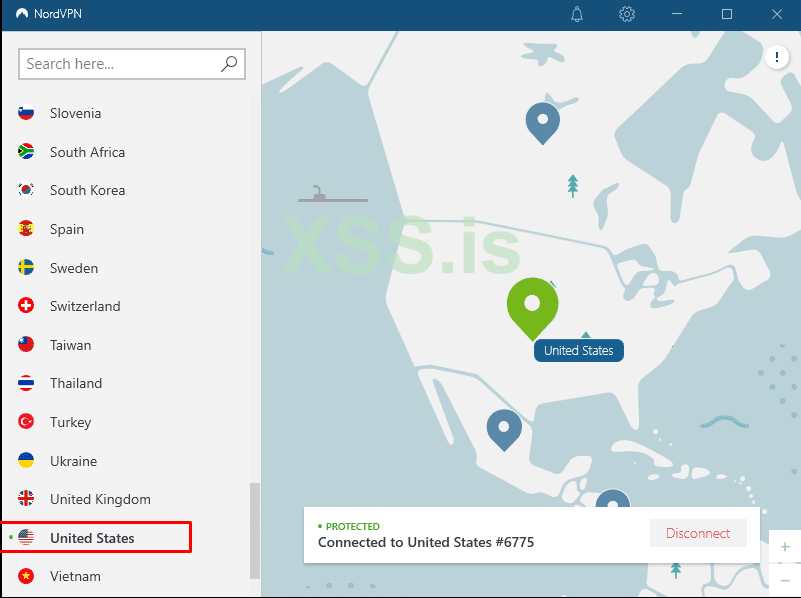Click the Turkey flag icon
Screen dimensions: 801x598
click(26, 422)
